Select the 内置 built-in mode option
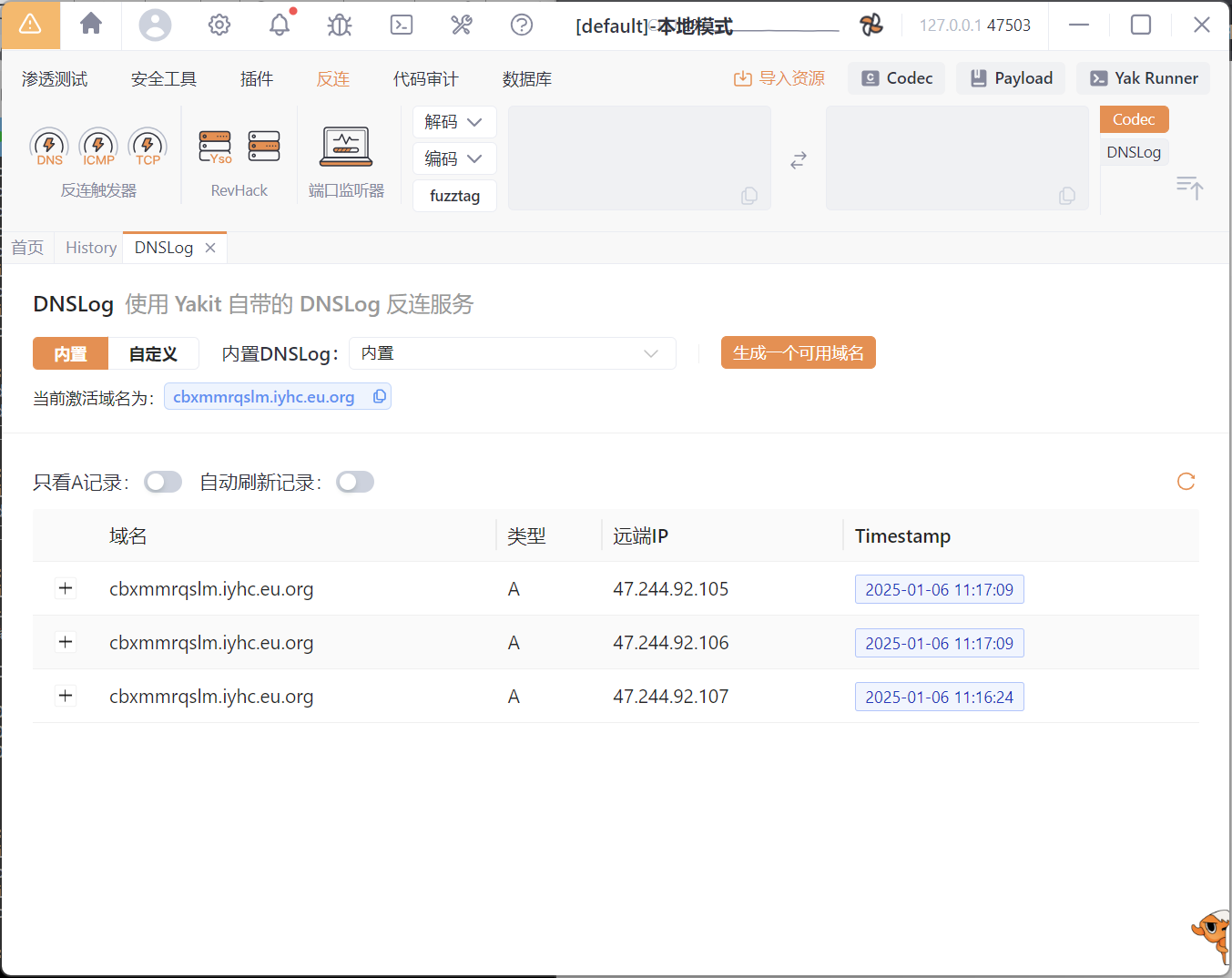 click(70, 353)
